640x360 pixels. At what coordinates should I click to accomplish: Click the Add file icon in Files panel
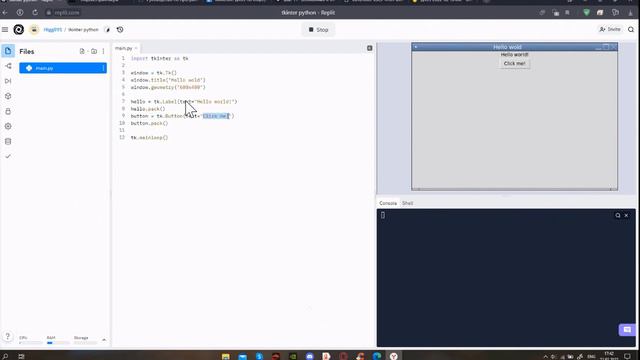click(x=82, y=51)
